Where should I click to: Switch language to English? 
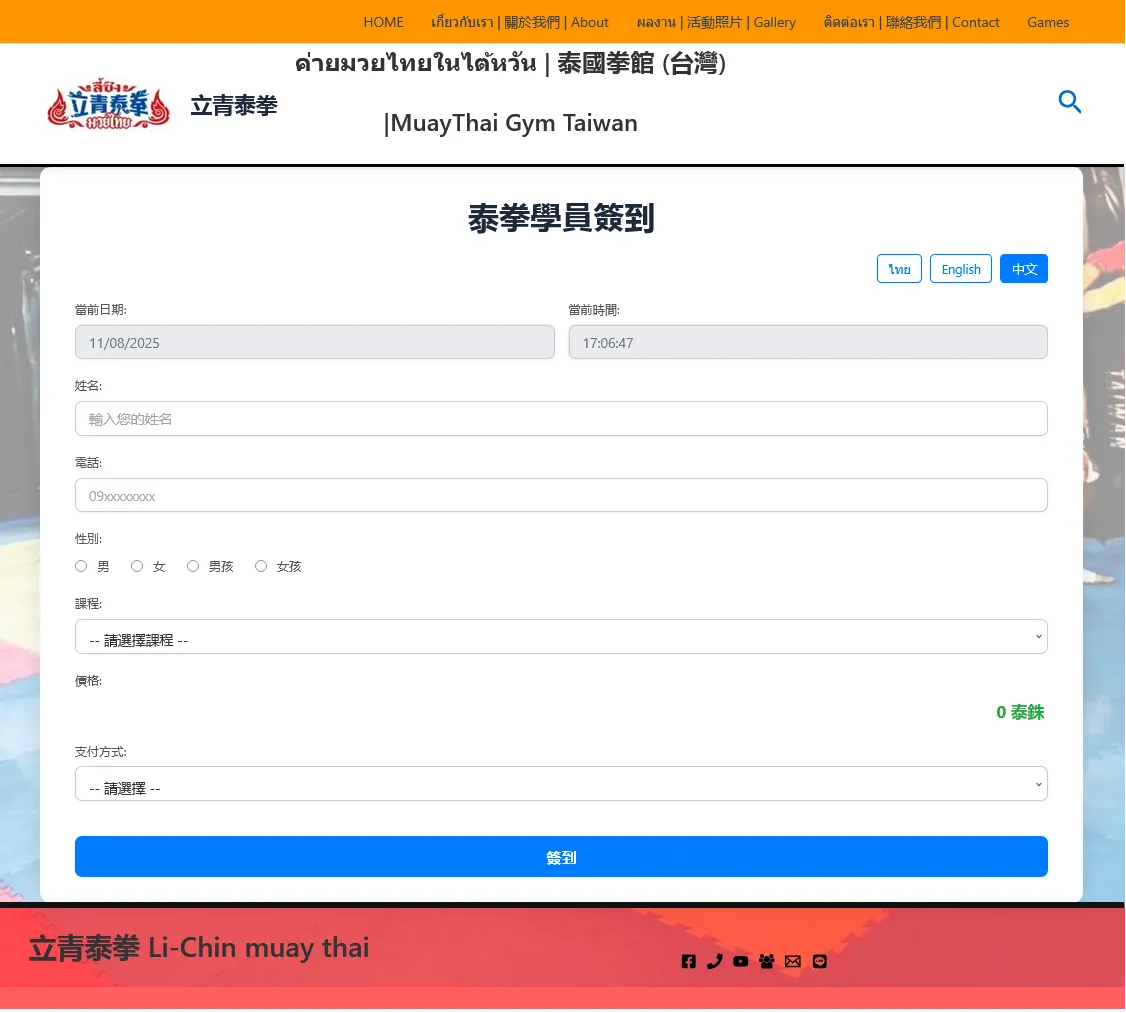point(960,269)
